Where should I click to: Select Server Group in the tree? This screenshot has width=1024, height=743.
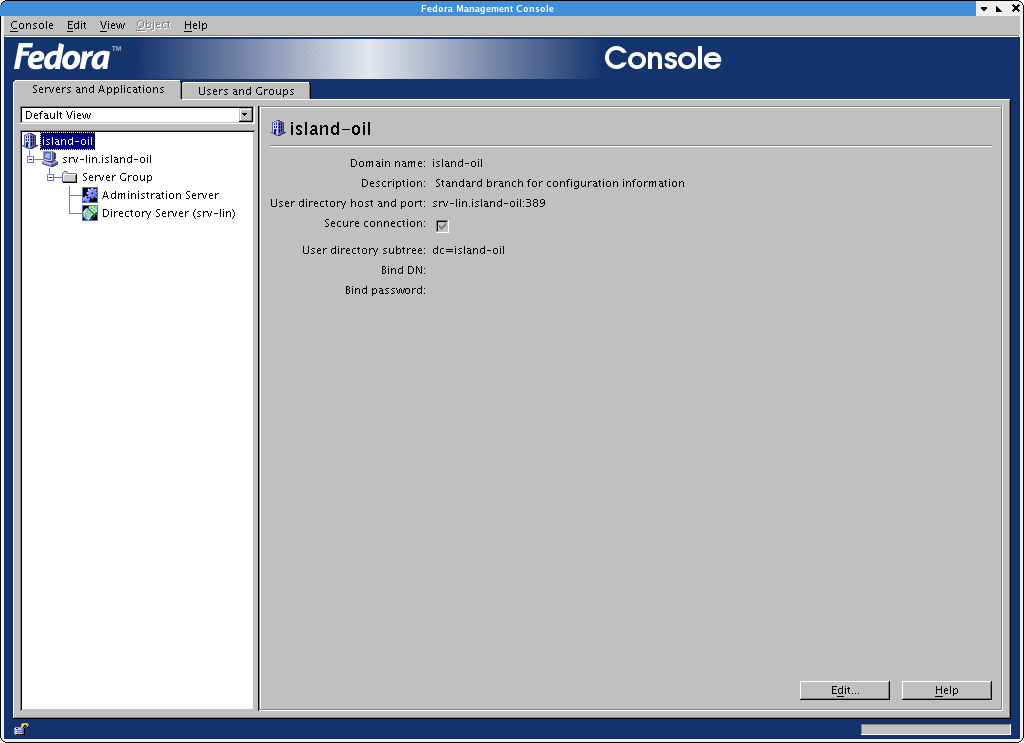117,177
